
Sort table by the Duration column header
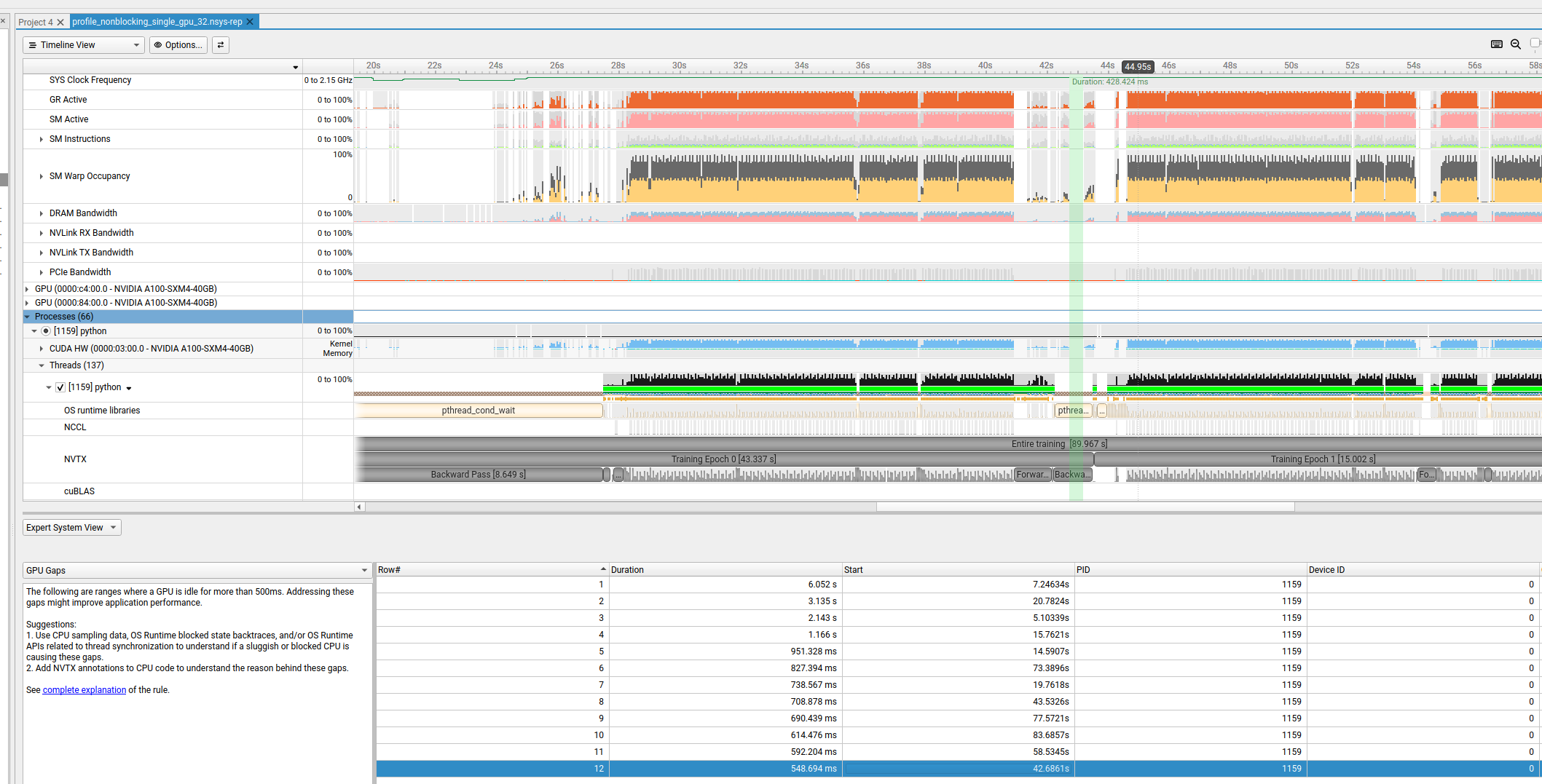[x=724, y=570]
